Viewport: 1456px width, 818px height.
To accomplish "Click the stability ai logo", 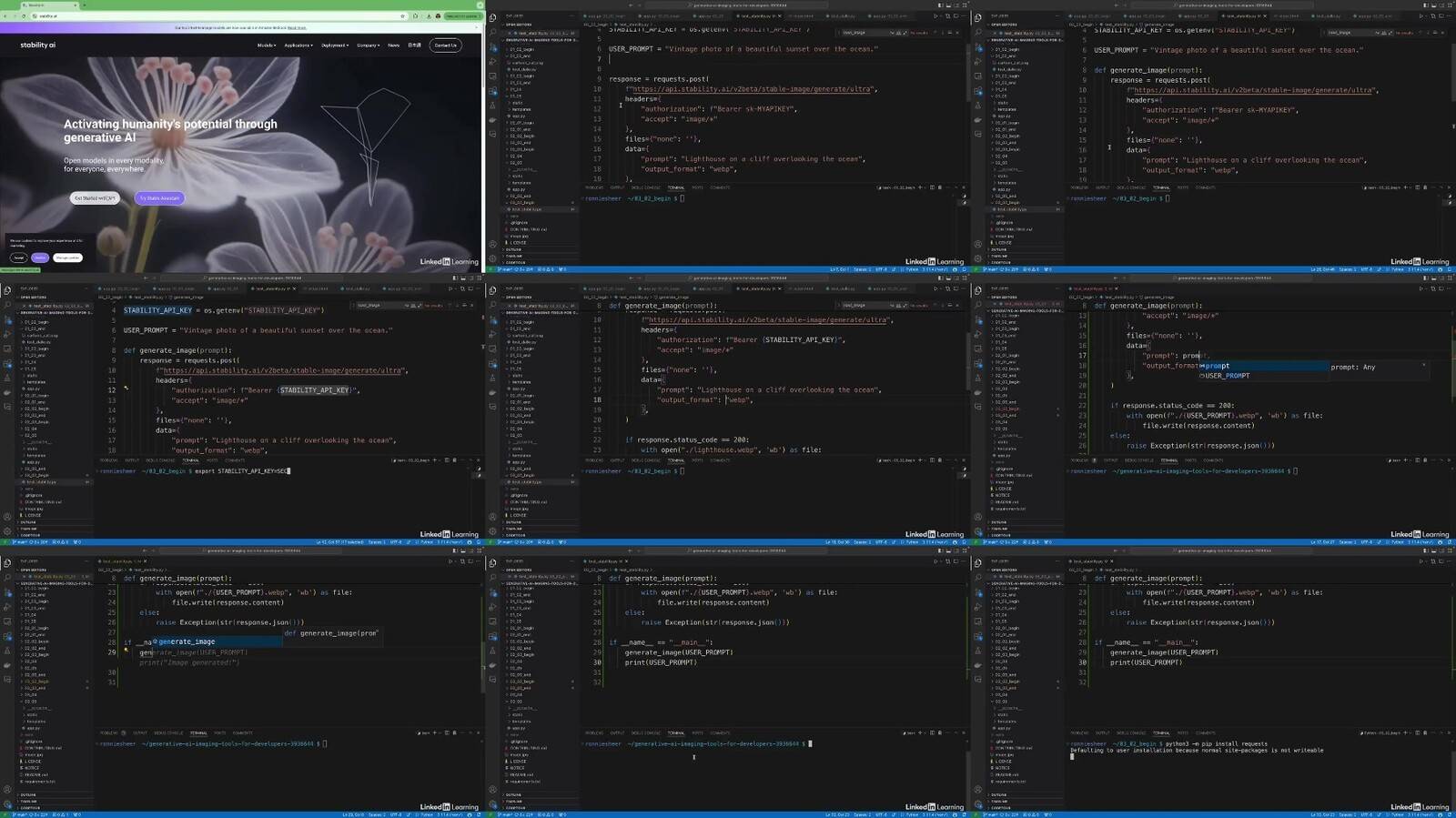I will pos(38,45).
